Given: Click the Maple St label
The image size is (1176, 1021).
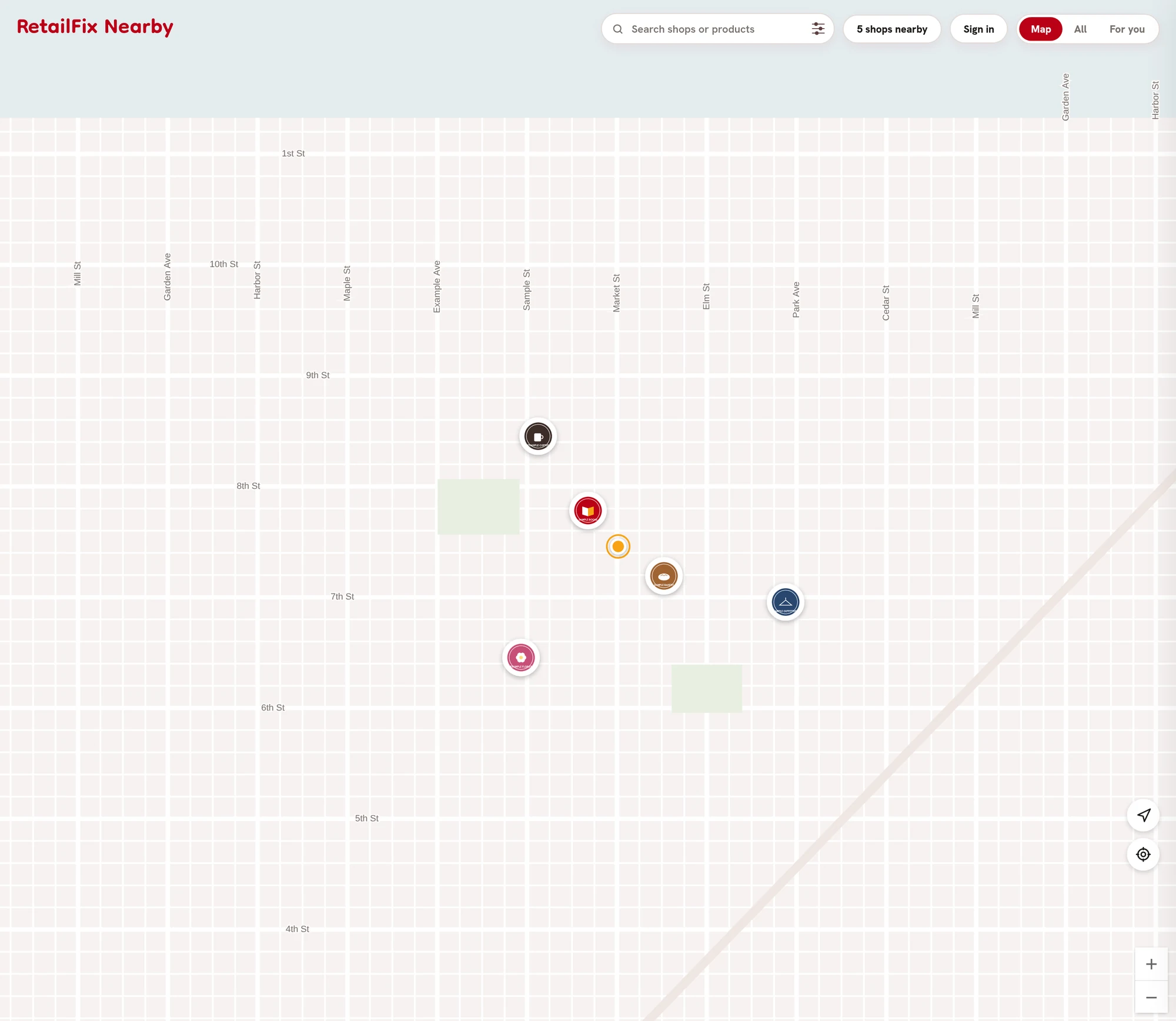Looking at the screenshot, I should click(x=347, y=283).
